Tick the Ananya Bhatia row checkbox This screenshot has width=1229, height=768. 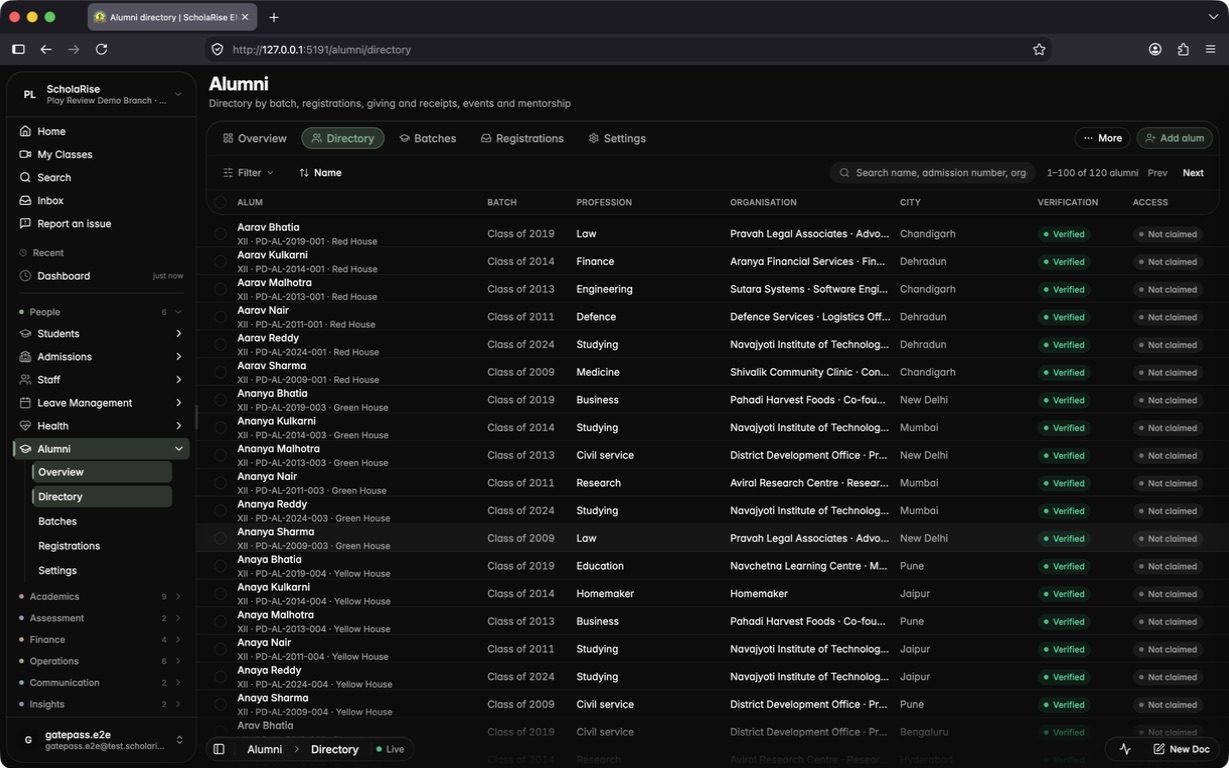point(220,400)
